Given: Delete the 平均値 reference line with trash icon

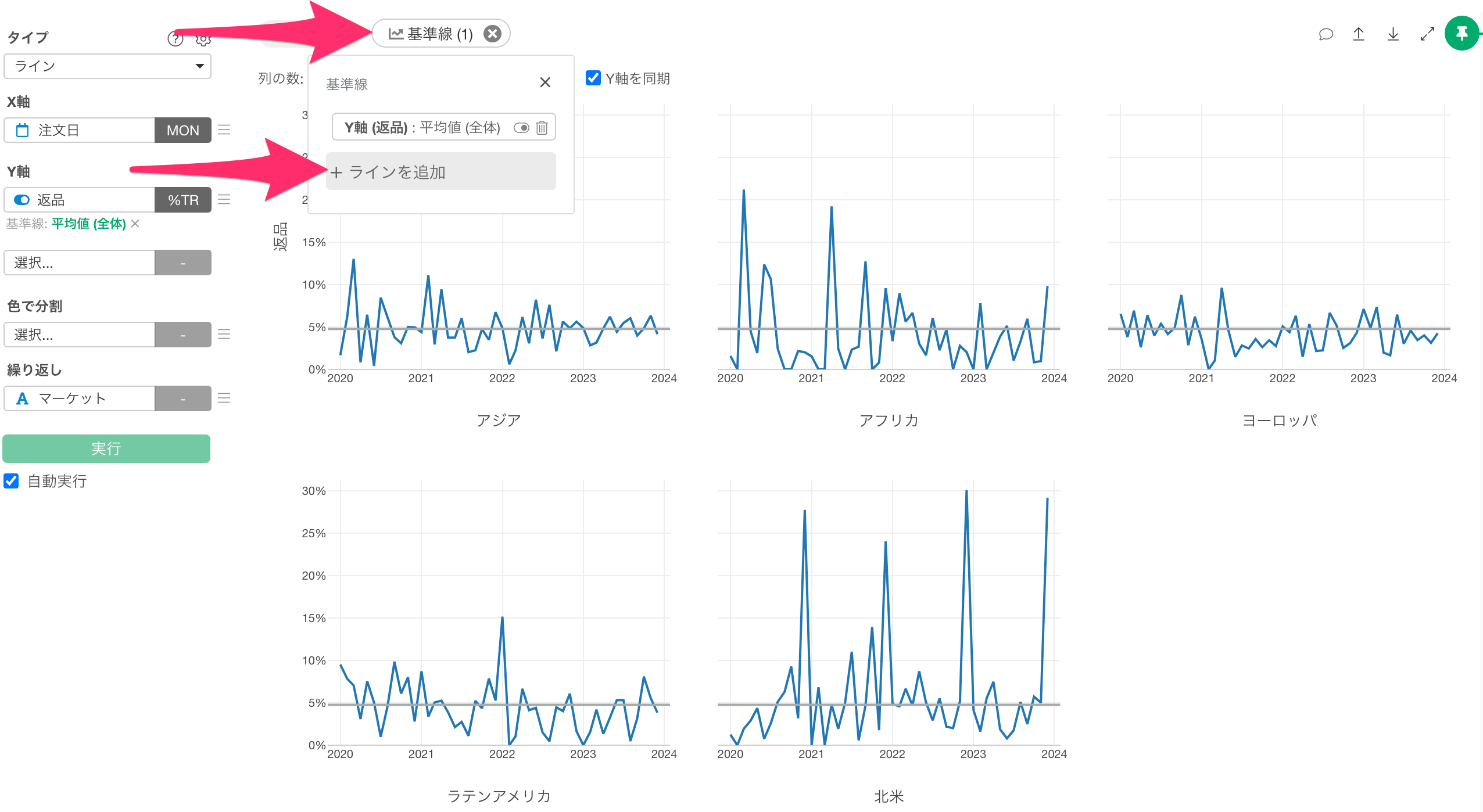Looking at the screenshot, I should 542,127.
